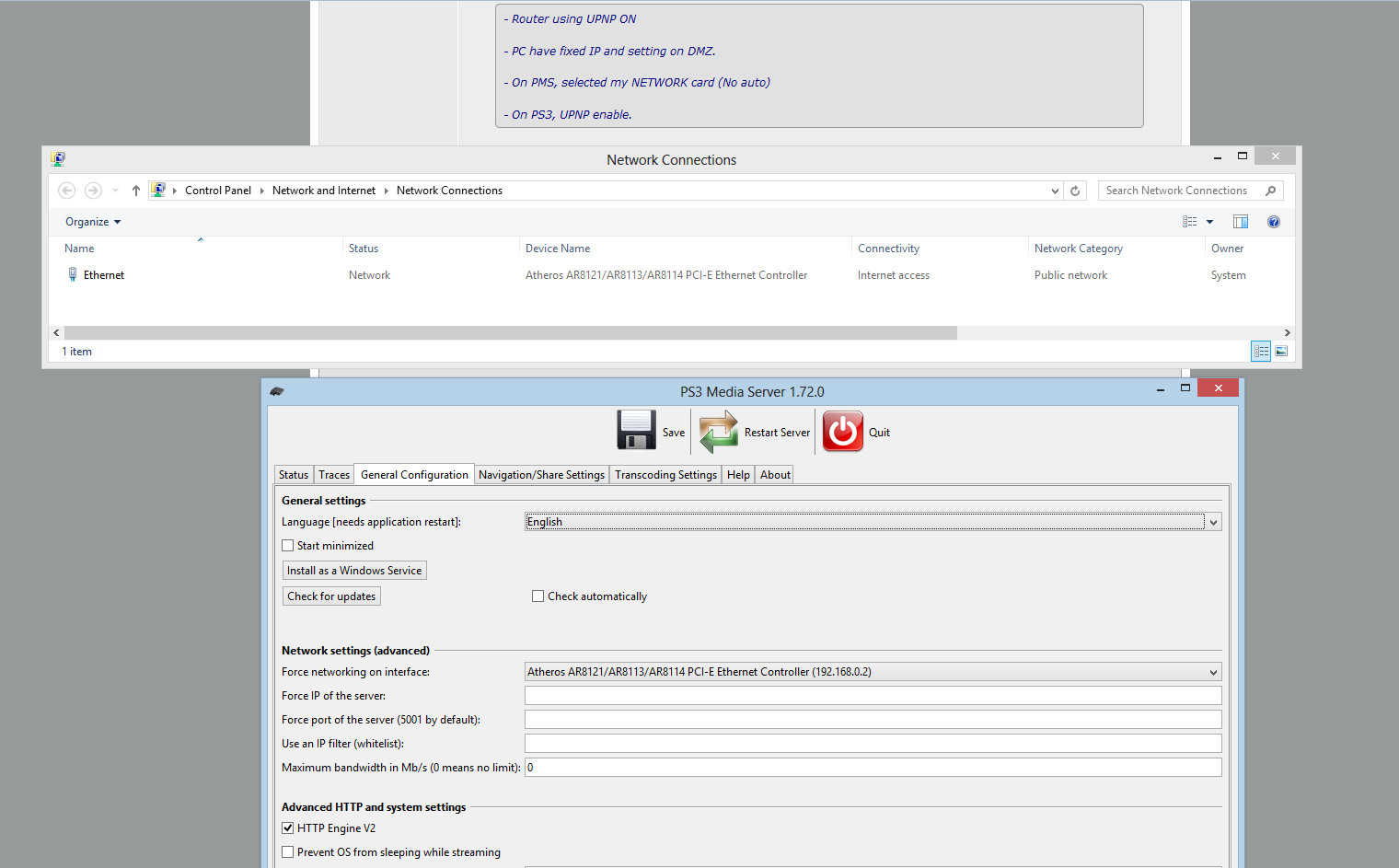This screenshot has width=1399, height=868.
Task: Open the view options dropdown arrow
Action: 1209,222
